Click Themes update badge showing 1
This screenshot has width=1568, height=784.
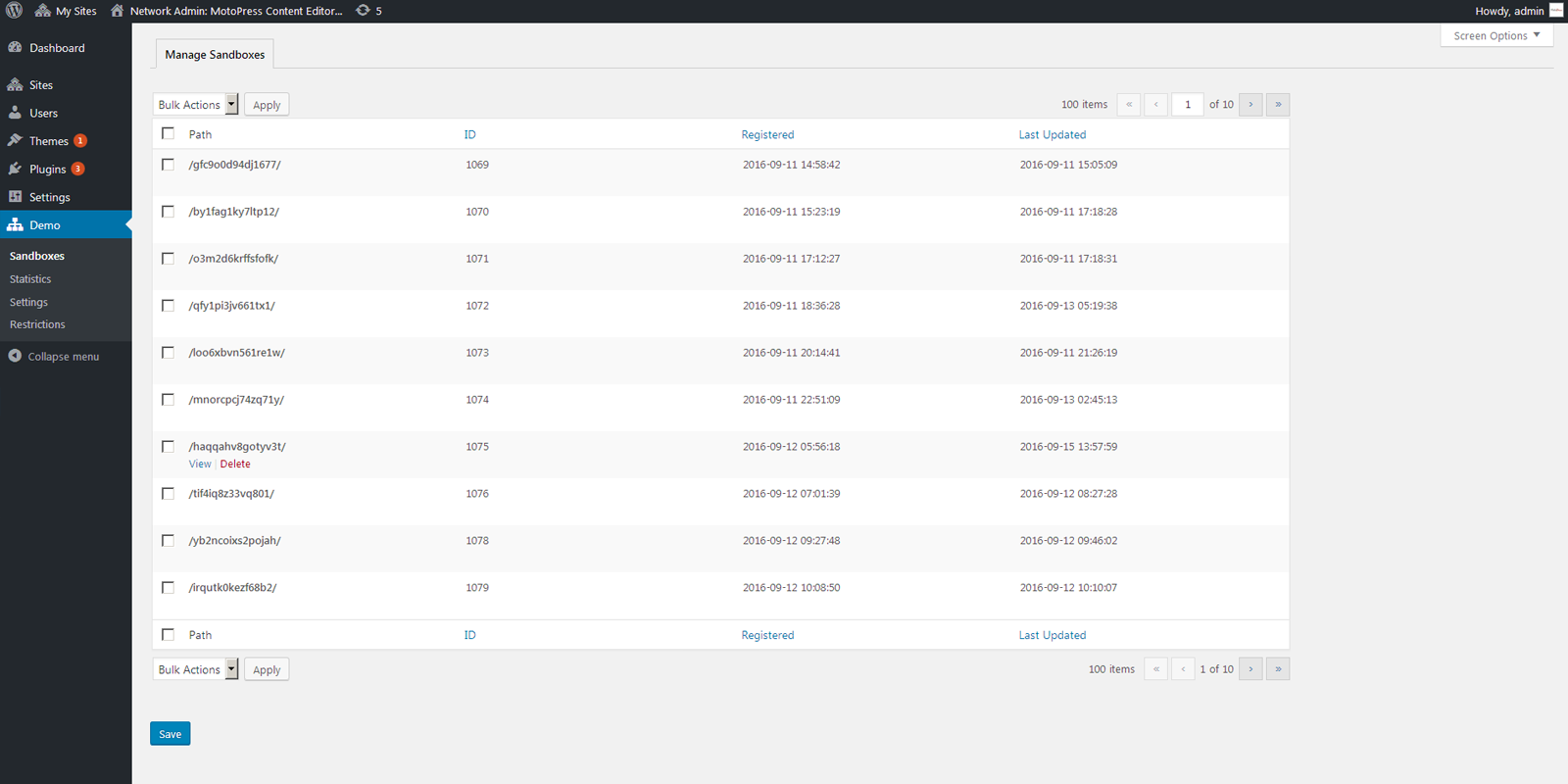80,140
